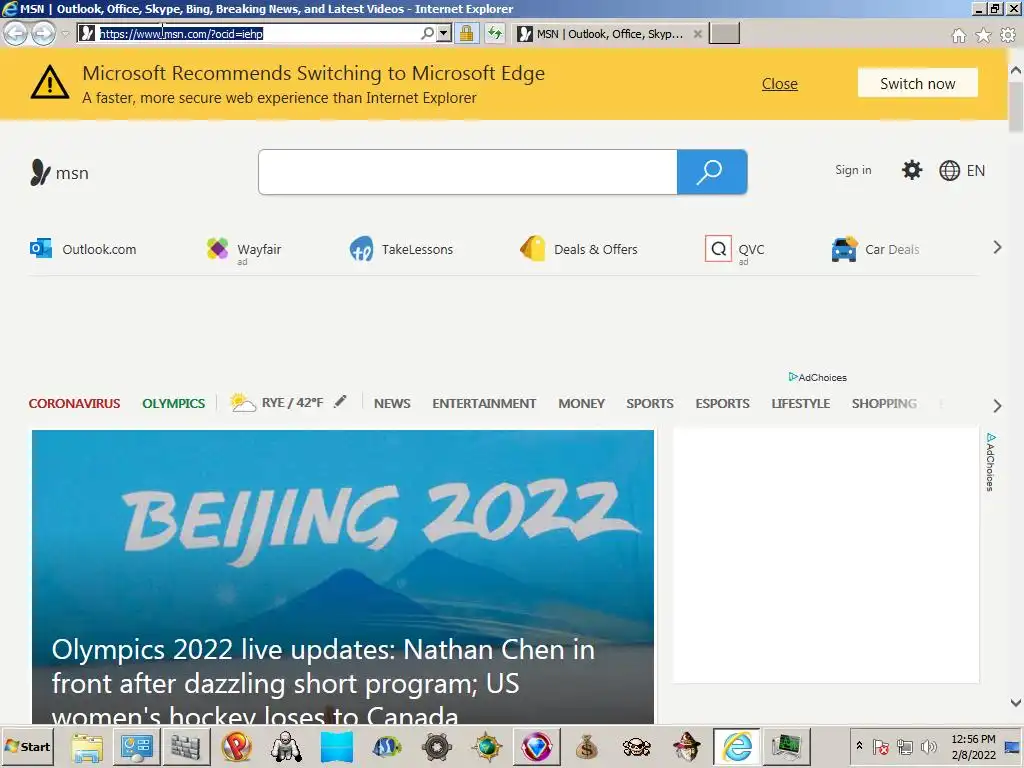Open the Control Panel taskbar icon
Image resolution: width=1024 pixels, height=768 pixels.
[x=136, y=746]
